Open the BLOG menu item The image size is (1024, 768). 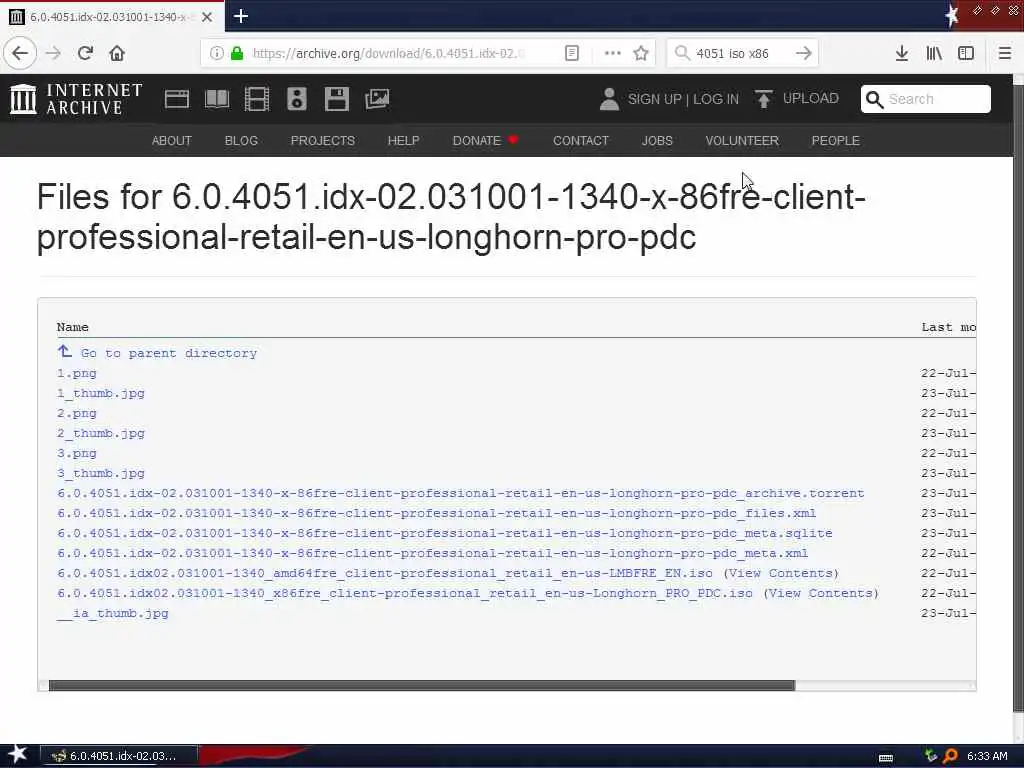coord(241,140)
